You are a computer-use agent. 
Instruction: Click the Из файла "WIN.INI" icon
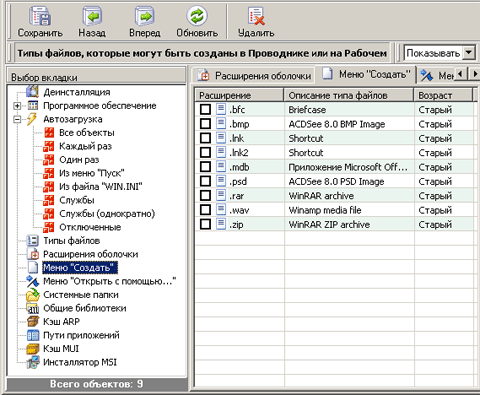point(49,186)
